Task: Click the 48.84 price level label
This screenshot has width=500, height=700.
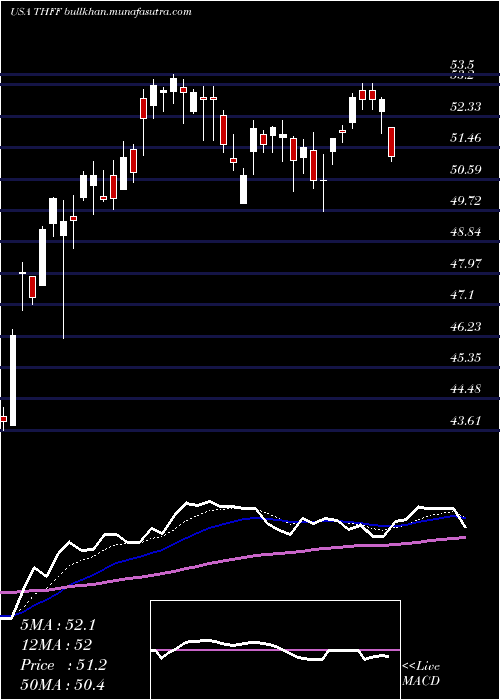Action: pos(465,232)
